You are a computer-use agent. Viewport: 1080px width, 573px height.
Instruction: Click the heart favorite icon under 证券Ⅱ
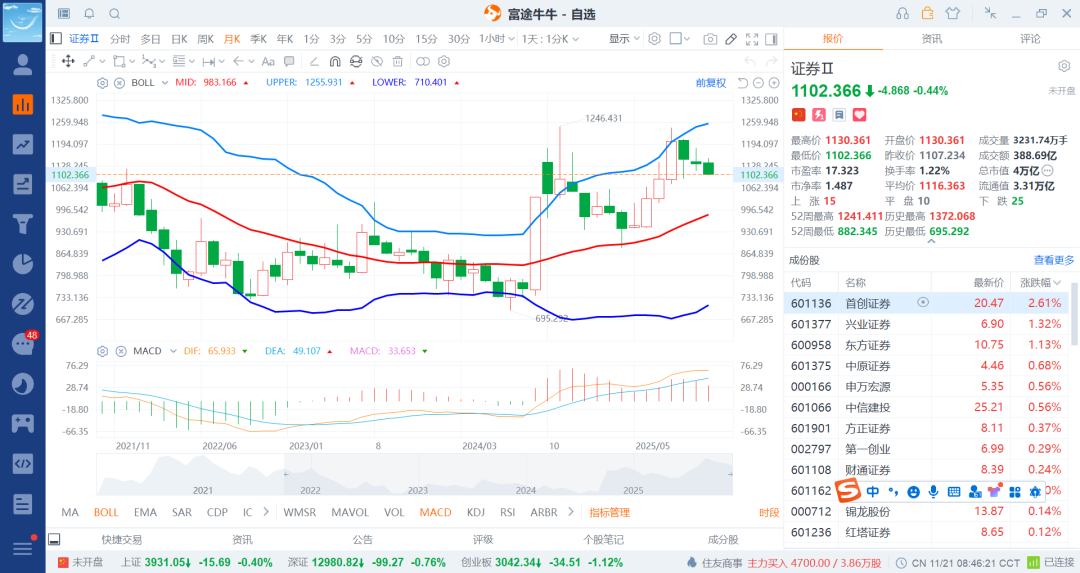coord(859,115)
